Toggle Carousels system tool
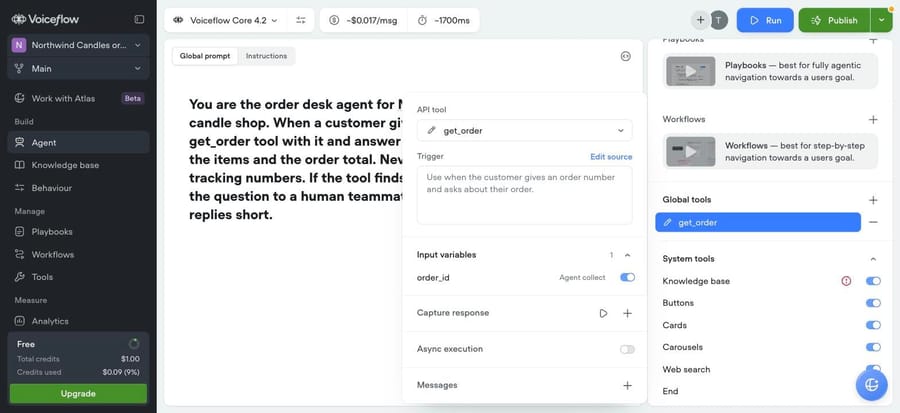Image resolution: width=900 pixels, height=413 pixels. click(x=873, y=347)
